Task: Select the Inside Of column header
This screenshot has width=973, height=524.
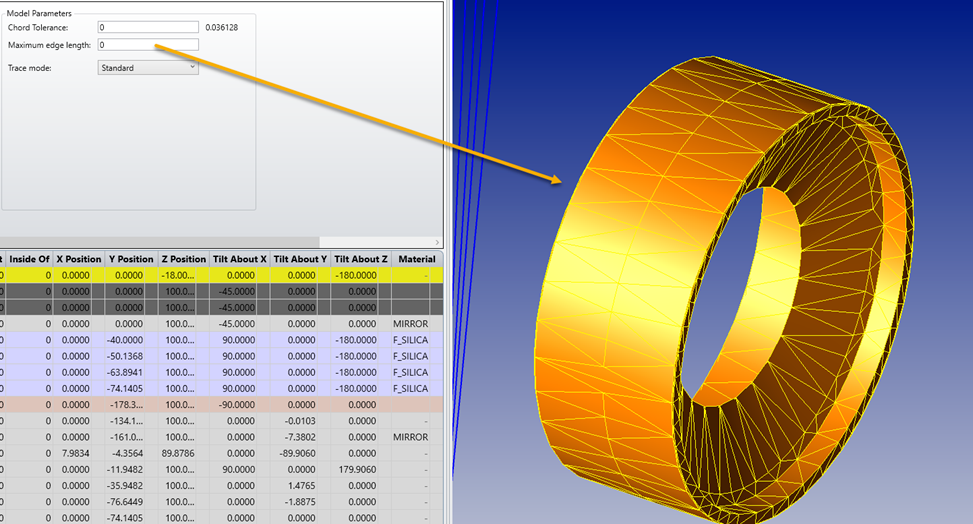Action: [x=29, y=259]
